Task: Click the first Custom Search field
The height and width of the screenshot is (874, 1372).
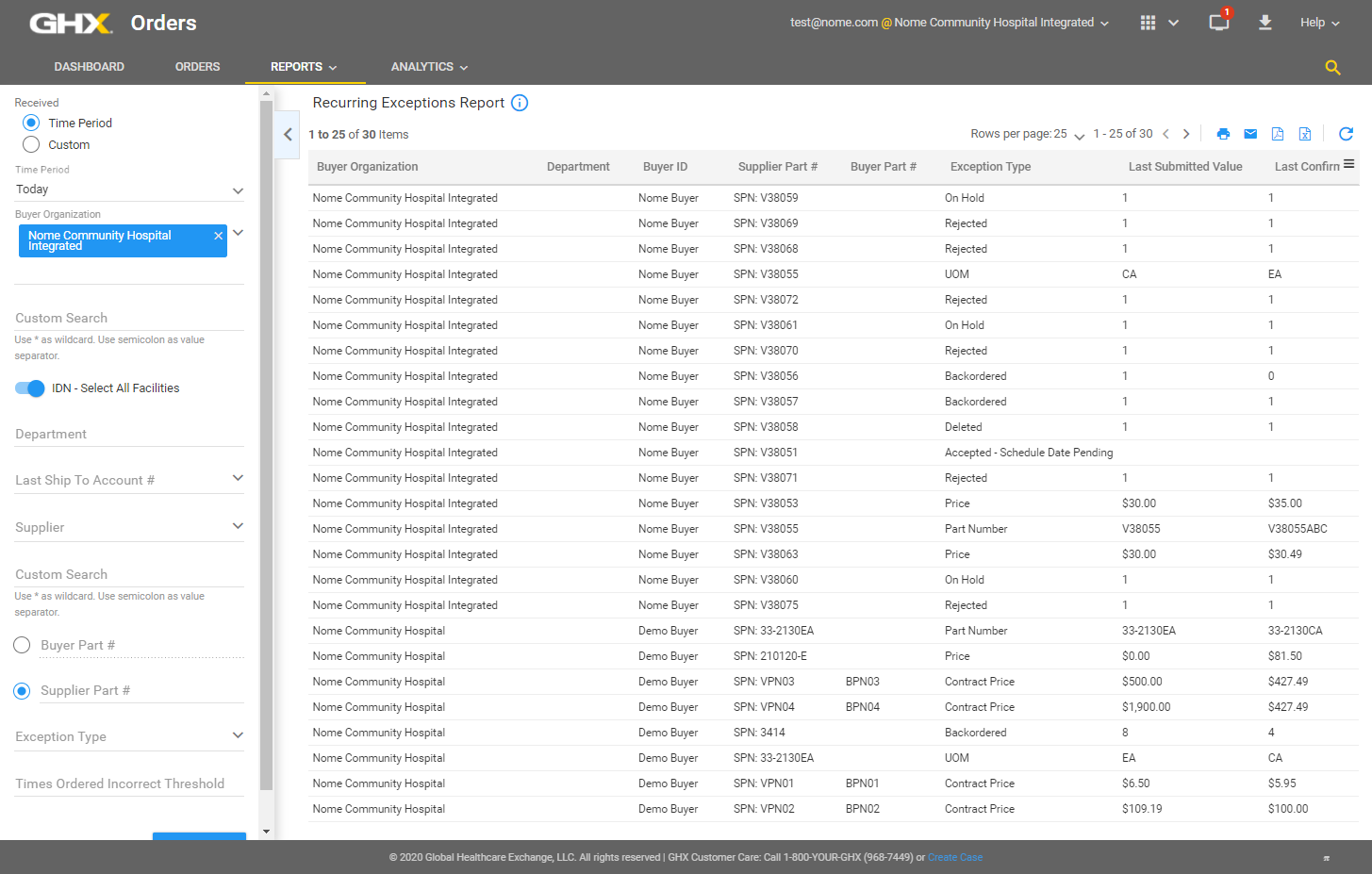Action: 129,318
